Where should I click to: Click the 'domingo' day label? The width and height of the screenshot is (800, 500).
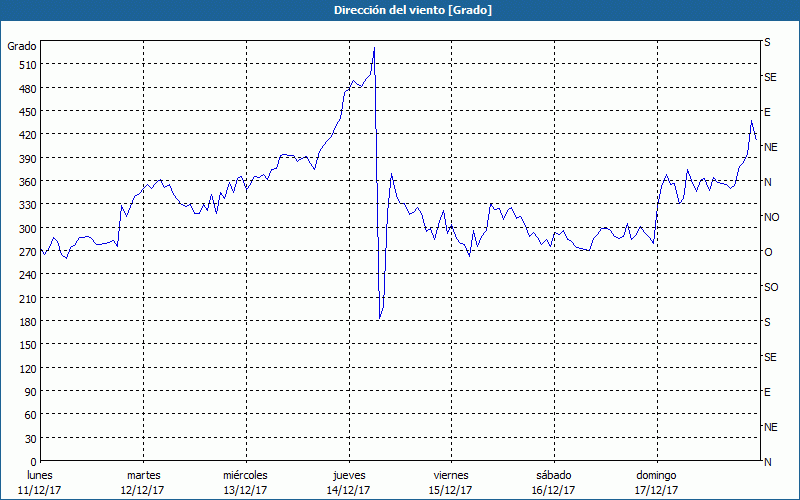(x=656, y=476)
